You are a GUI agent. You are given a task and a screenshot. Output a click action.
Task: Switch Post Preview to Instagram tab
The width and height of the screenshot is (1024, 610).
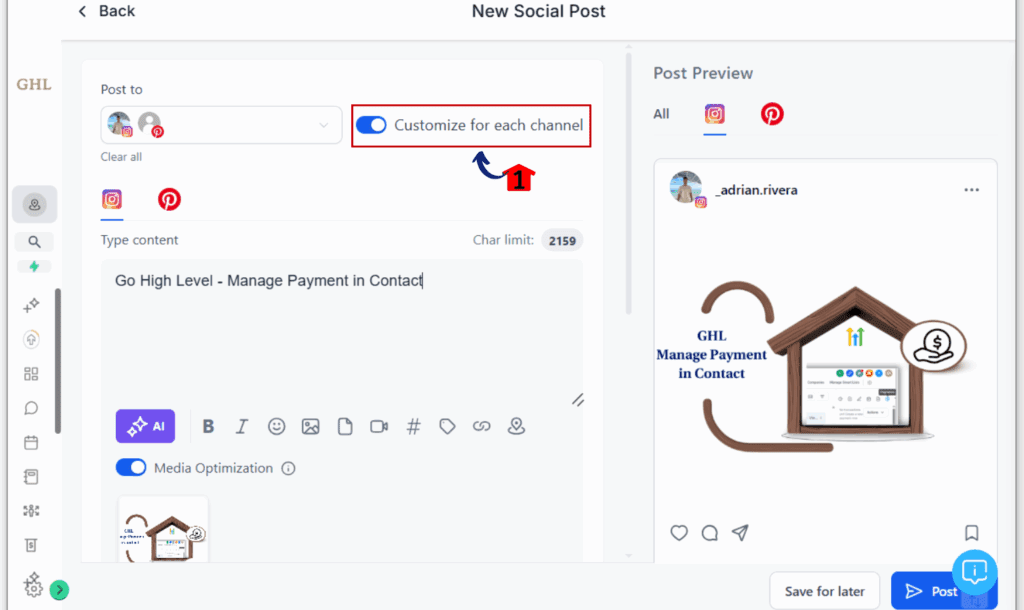714,114
